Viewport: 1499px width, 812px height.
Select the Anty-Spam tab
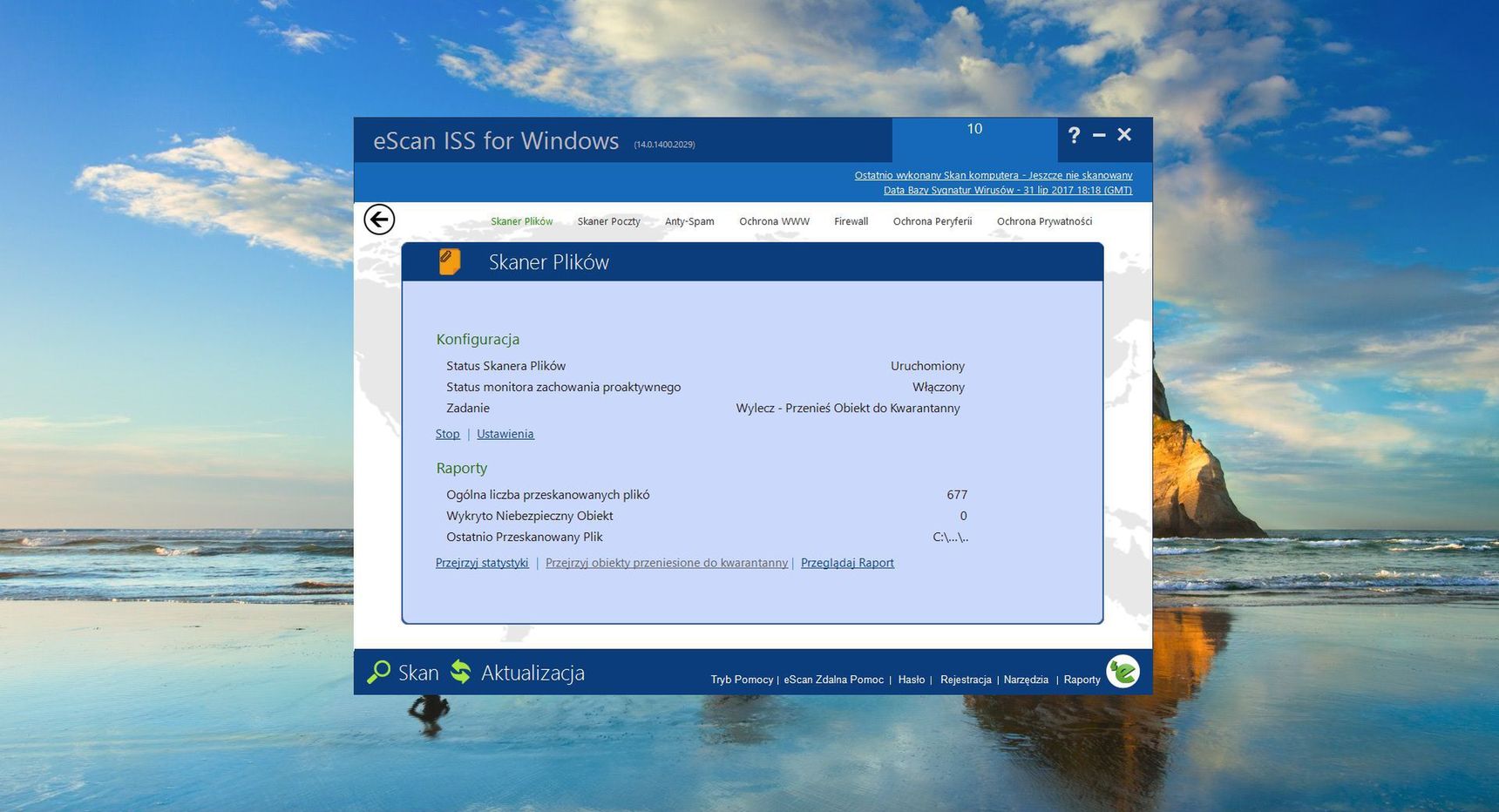pos(689,221)
